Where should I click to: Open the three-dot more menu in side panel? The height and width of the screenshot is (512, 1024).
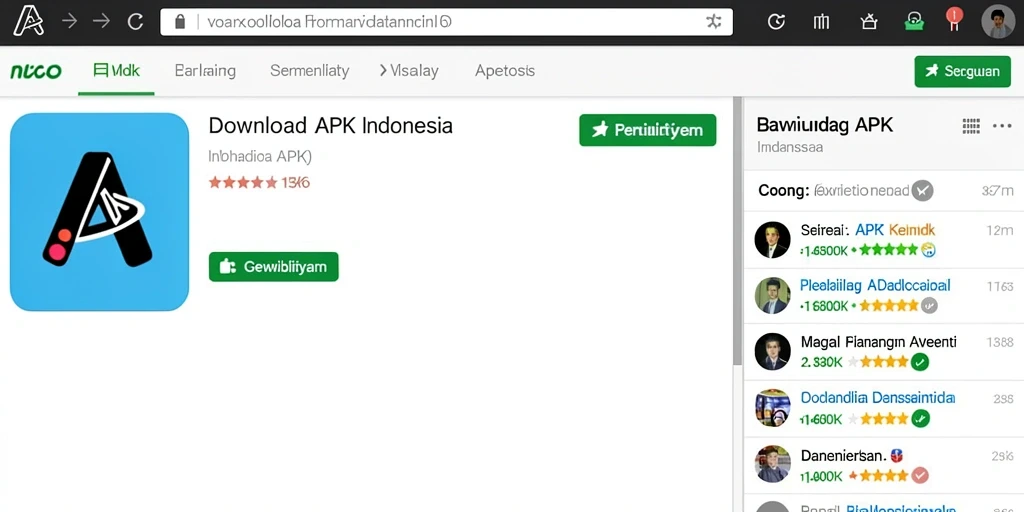coord(1002,126)
